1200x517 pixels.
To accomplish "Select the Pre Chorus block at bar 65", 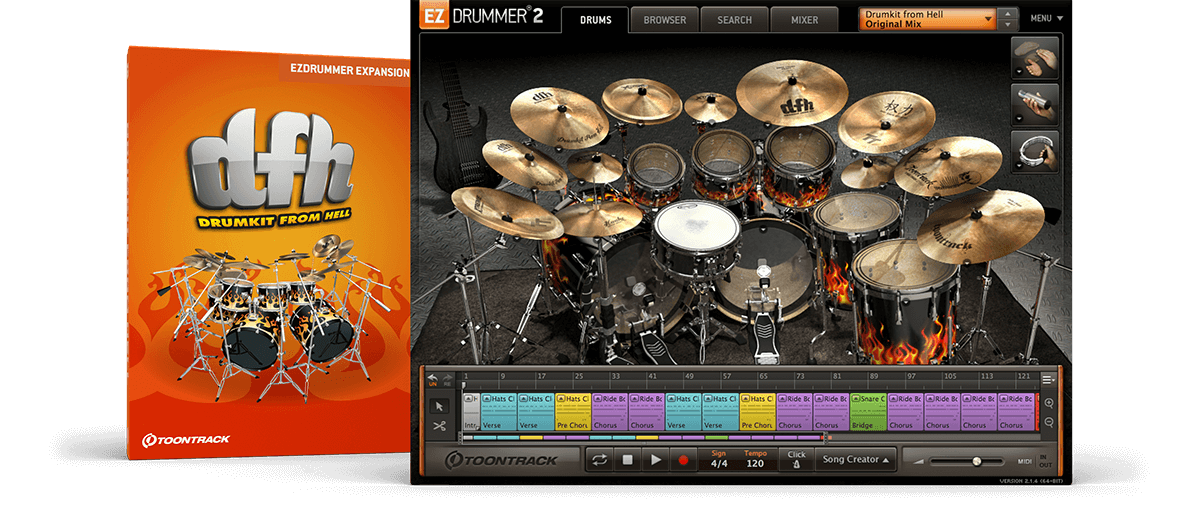I will pos(757,411).
